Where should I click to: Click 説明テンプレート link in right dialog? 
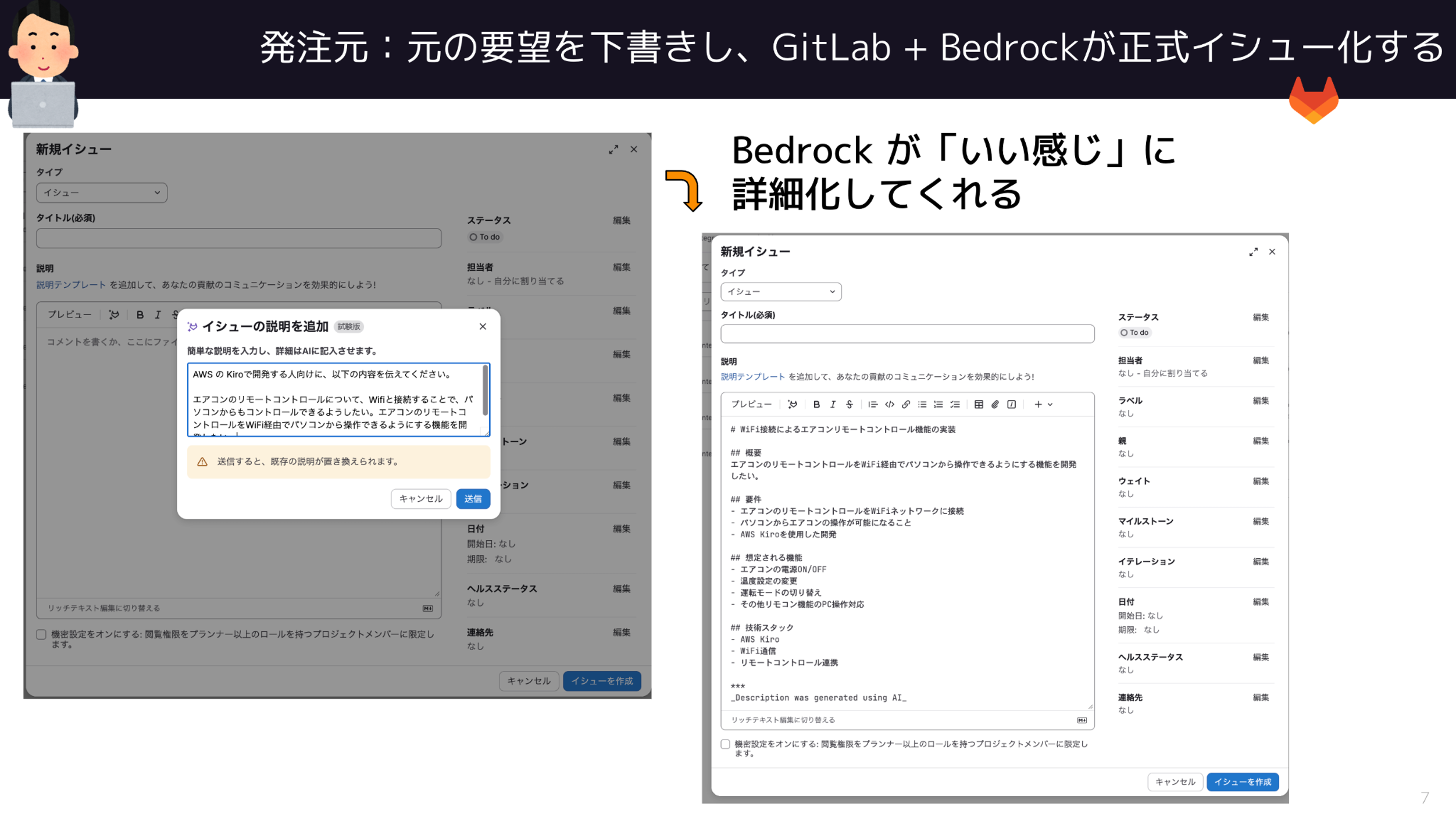tap(752, 376)
